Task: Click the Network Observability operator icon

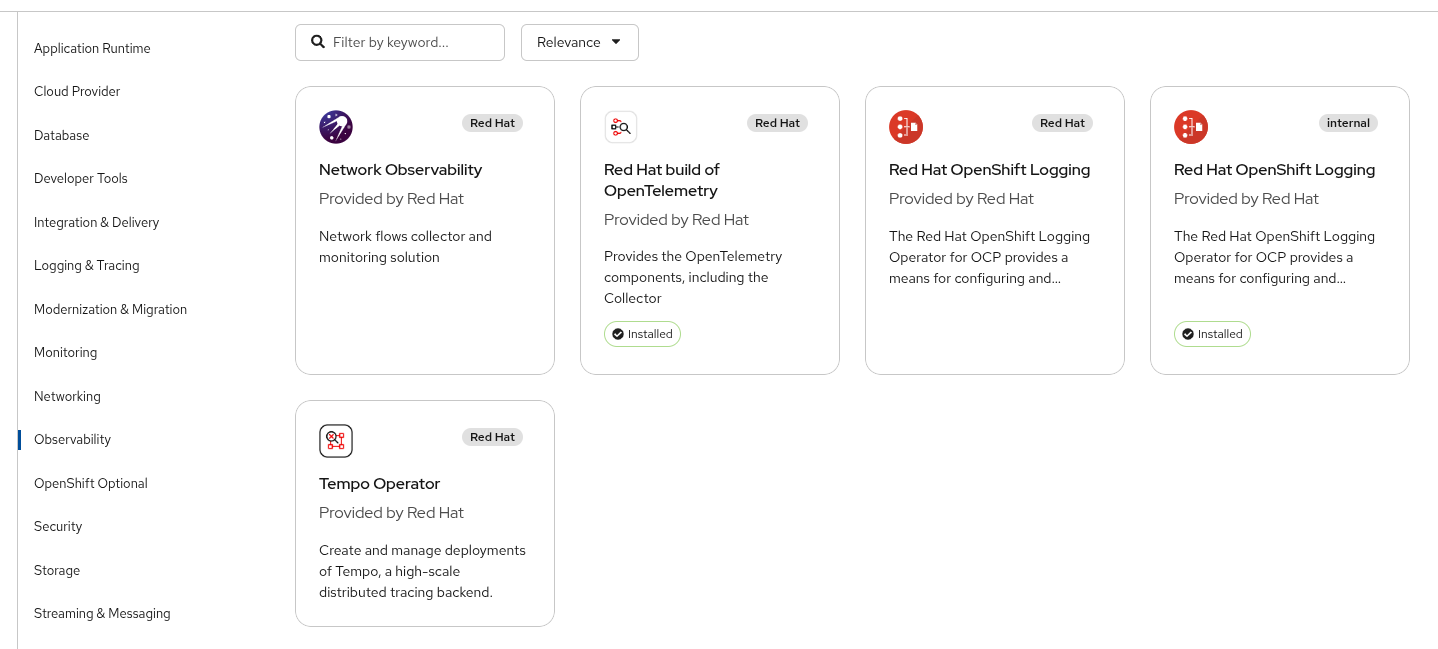Action: [336, 127]
